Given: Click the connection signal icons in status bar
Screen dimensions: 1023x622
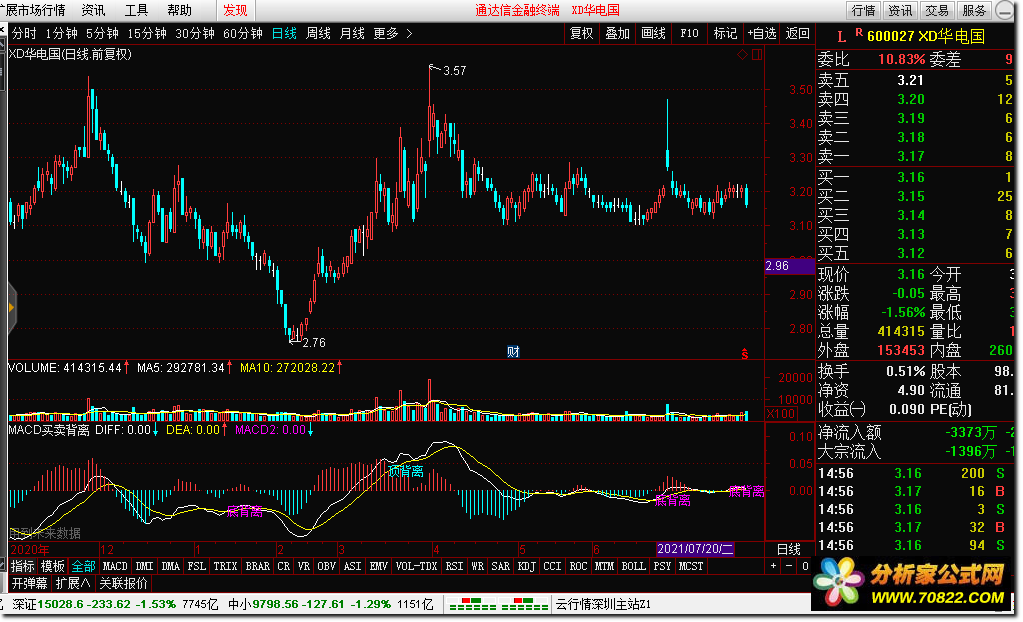Looking at the screenshot, I should pos(499,604).
